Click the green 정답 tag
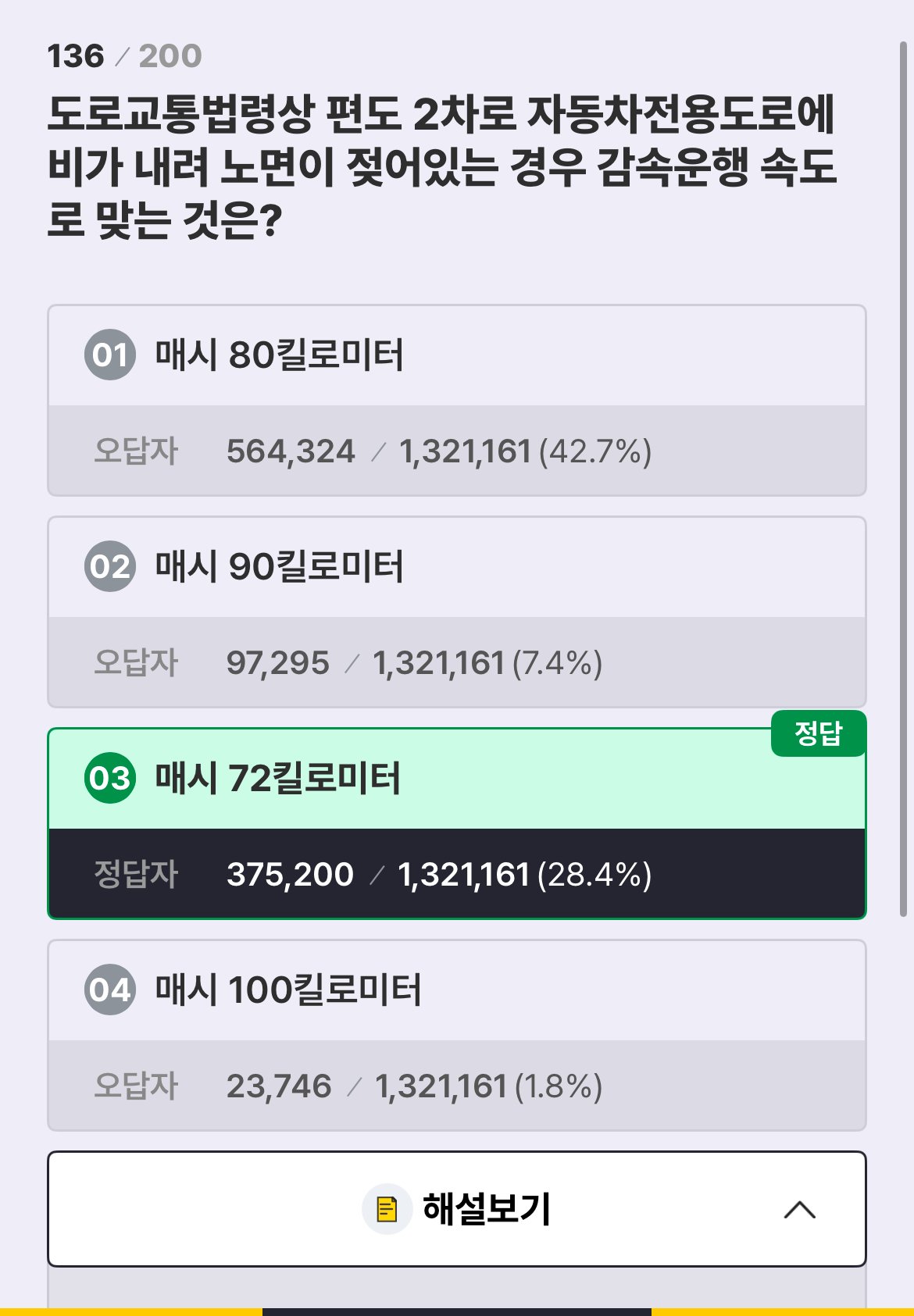Screen dimensions: 914x1316 [x=818, y=733]
